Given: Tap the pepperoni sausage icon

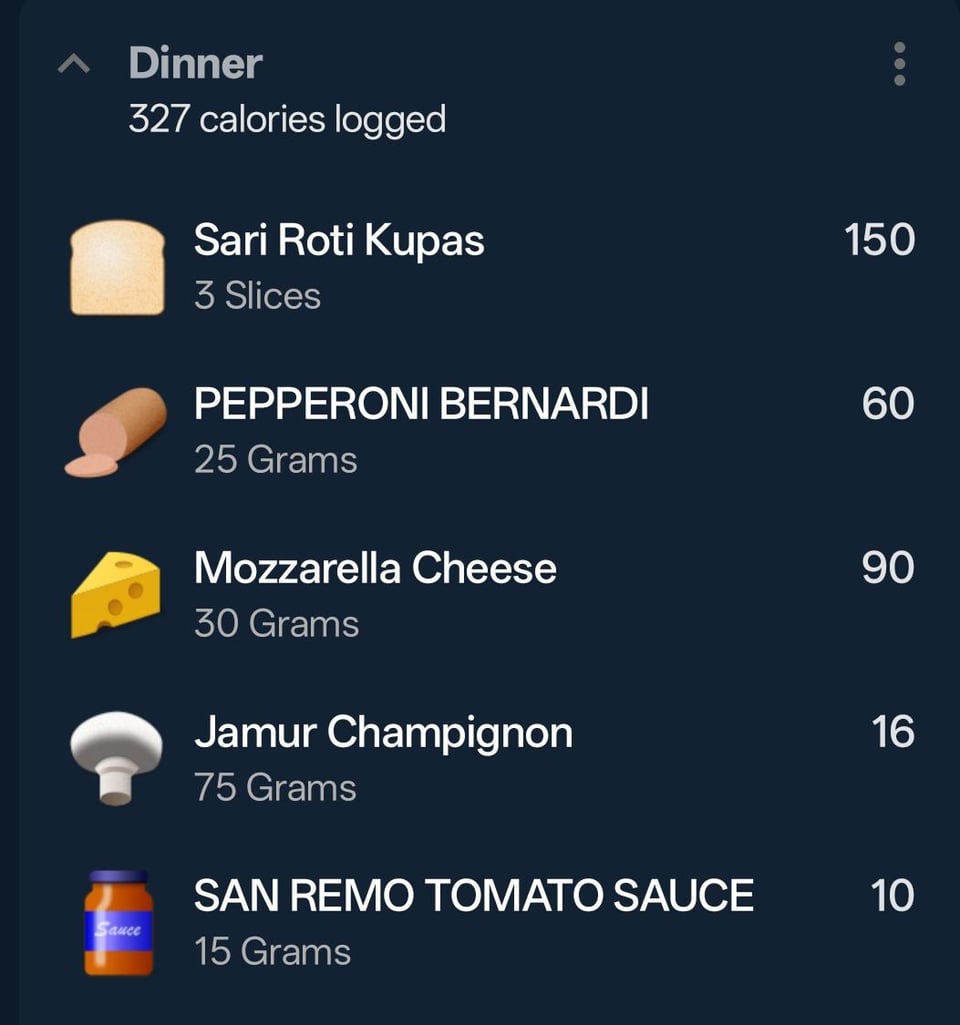Looking at the screenshot, I should [117, 432].
